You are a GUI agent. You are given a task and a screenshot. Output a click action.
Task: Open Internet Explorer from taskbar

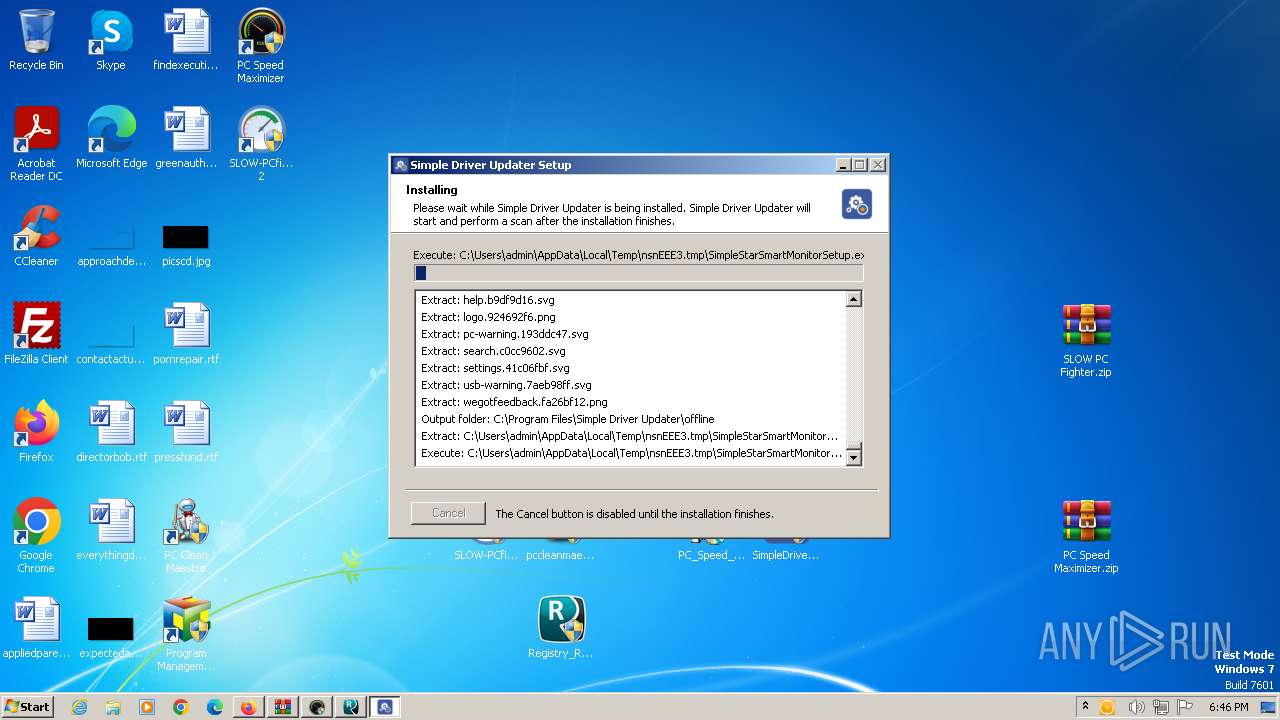tap(79, 707)
